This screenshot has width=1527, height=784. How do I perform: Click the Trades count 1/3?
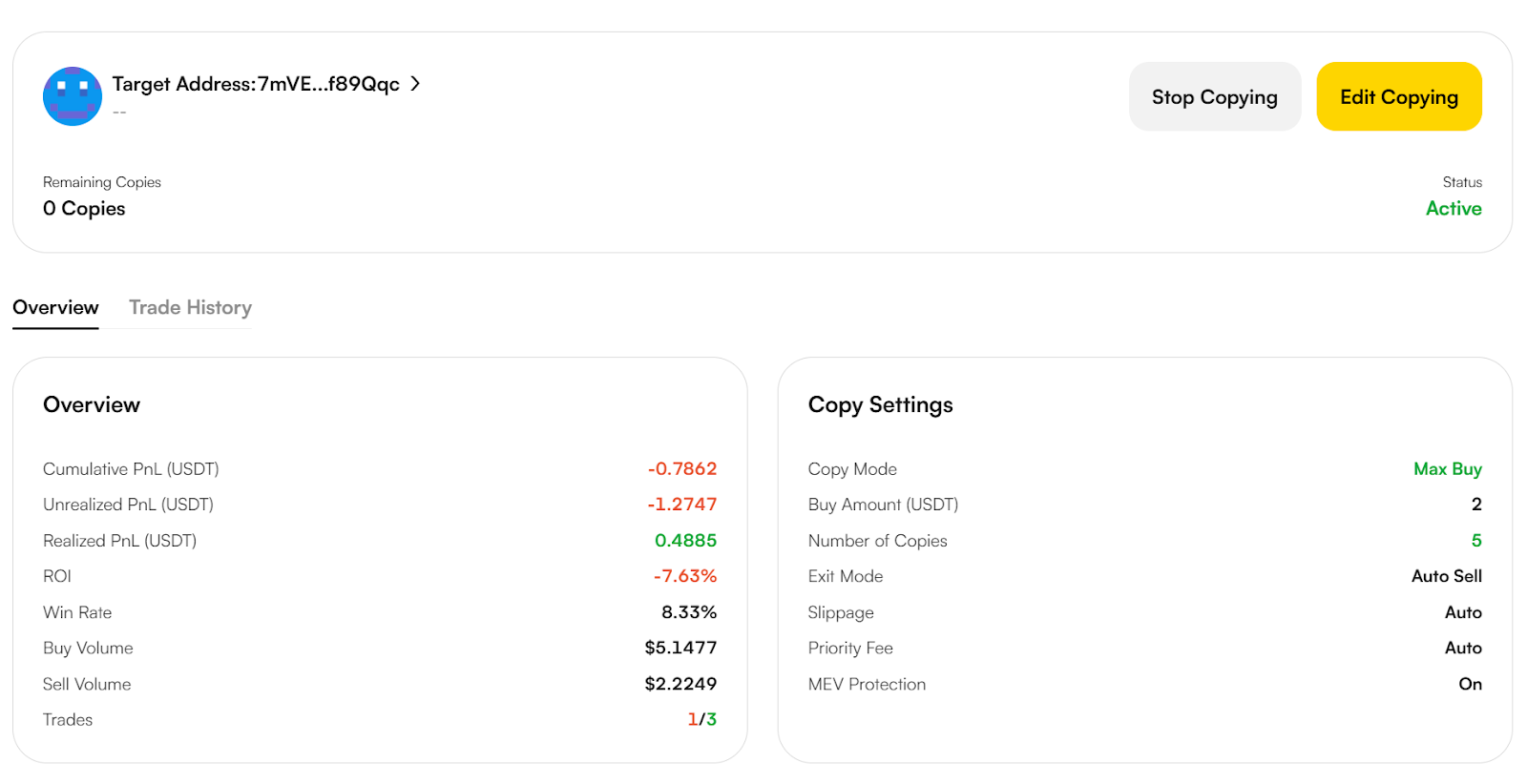(701, 719)
